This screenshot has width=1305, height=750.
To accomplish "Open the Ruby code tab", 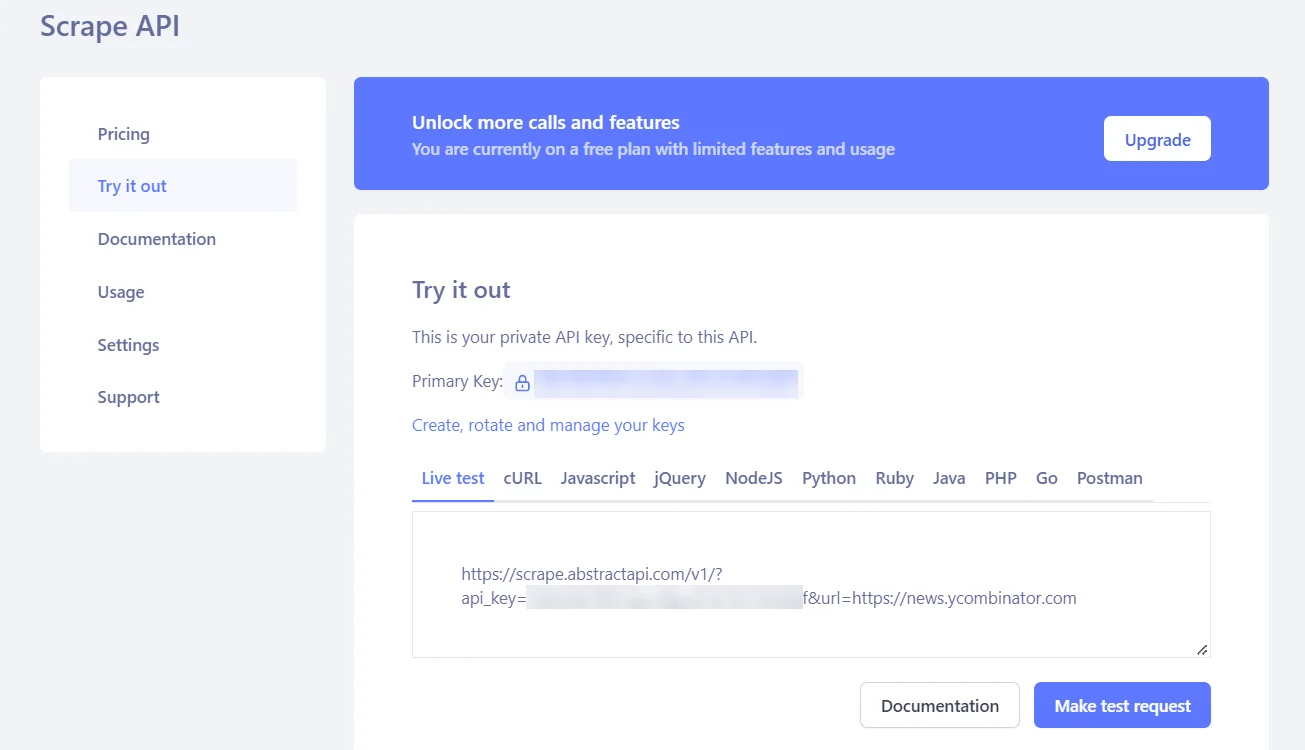I will 893,478.
